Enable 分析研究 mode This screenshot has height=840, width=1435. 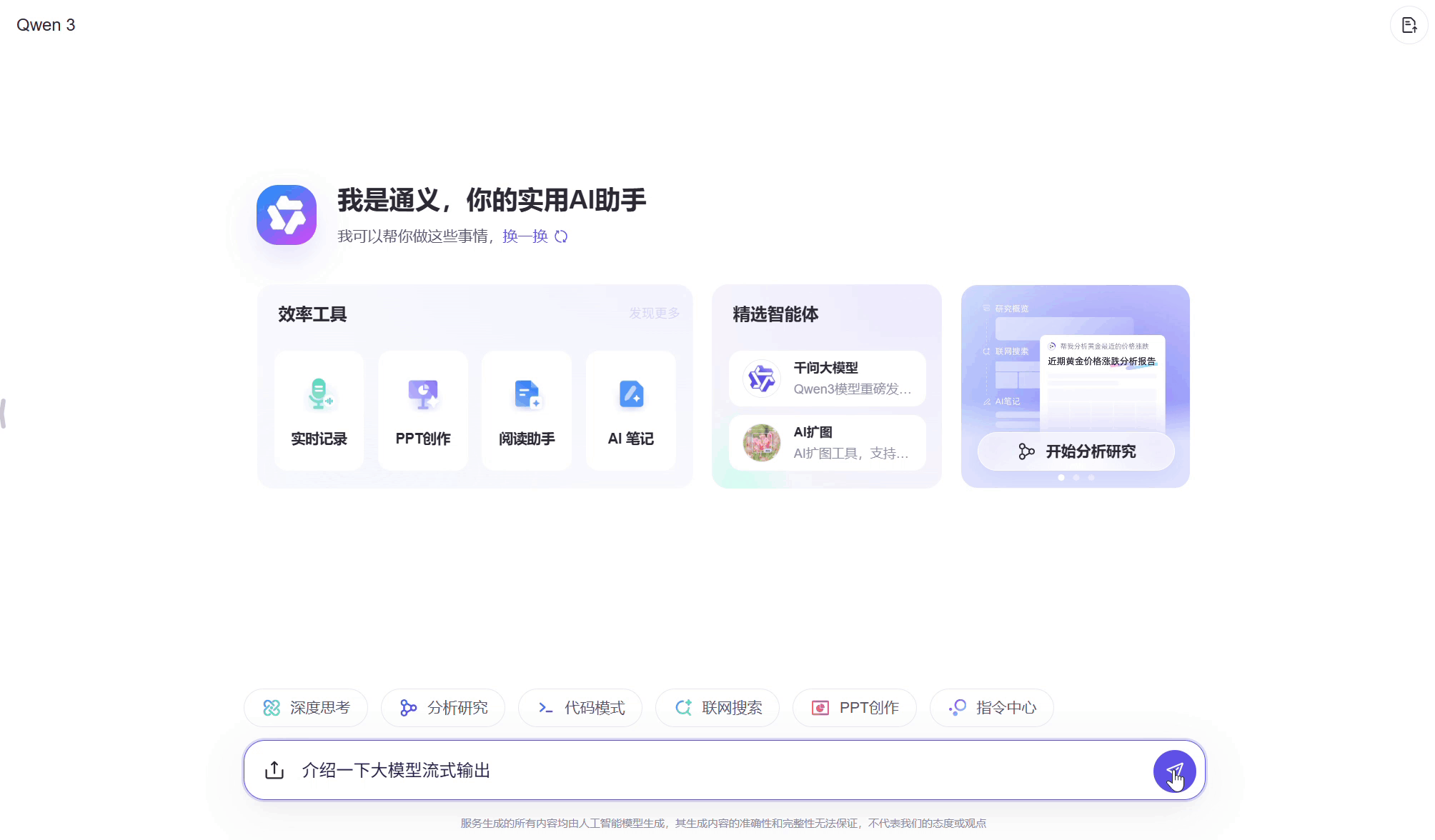443,708
